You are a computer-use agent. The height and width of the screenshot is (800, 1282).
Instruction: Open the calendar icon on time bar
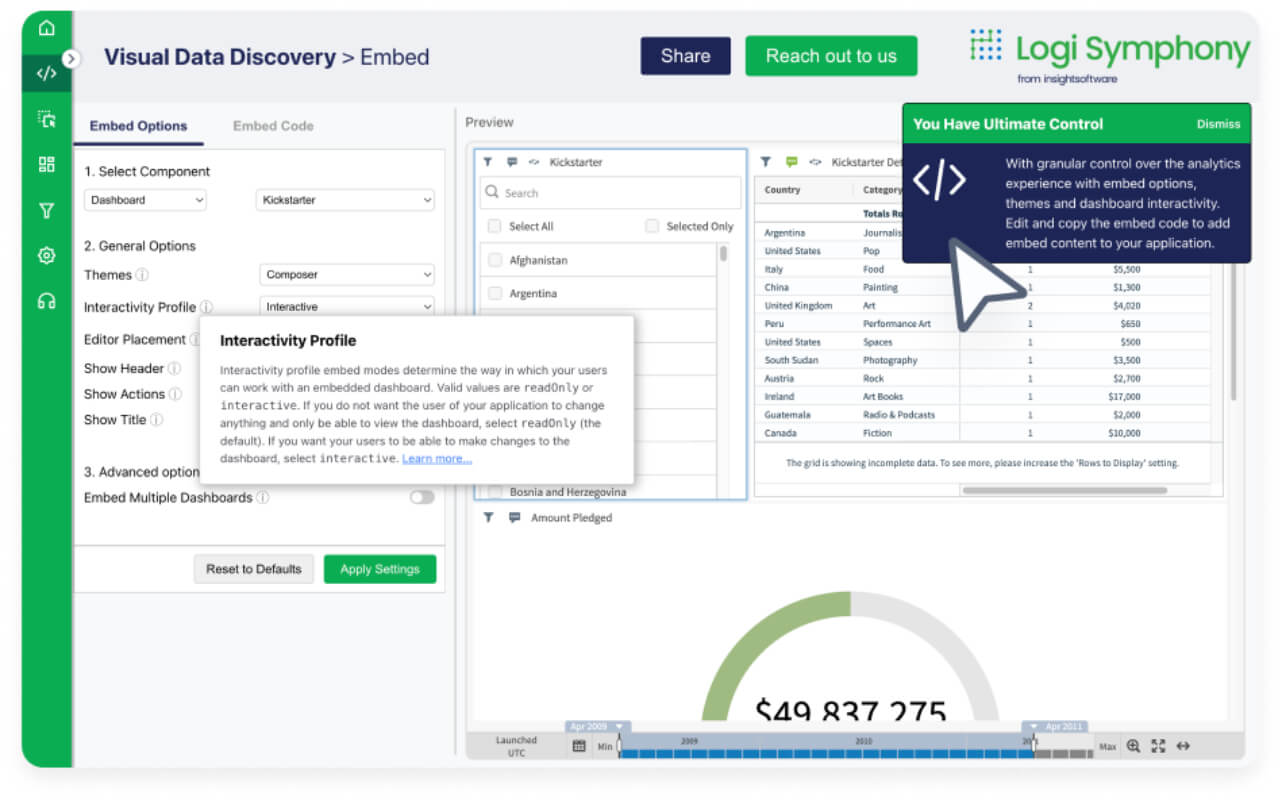(579, 746)
